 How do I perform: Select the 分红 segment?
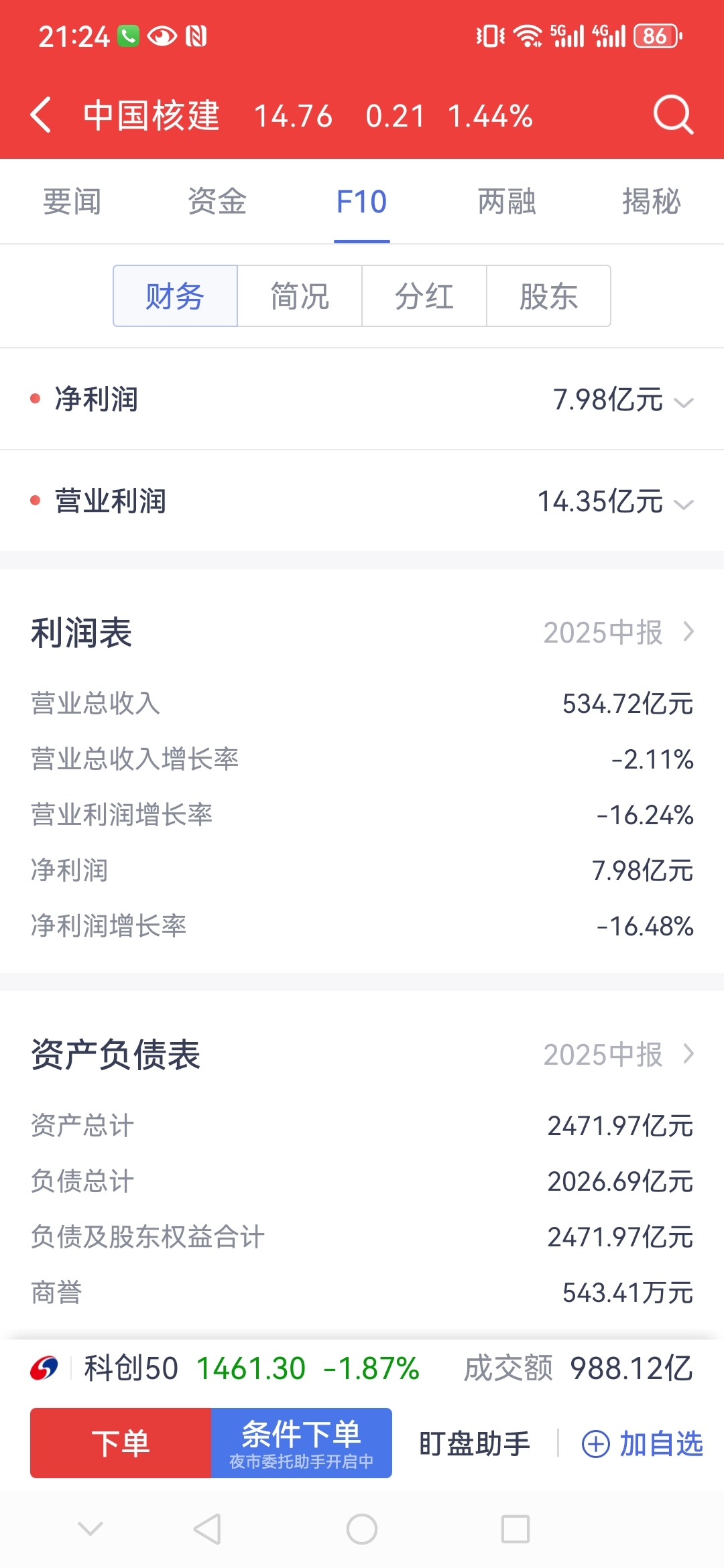point(424,296)
